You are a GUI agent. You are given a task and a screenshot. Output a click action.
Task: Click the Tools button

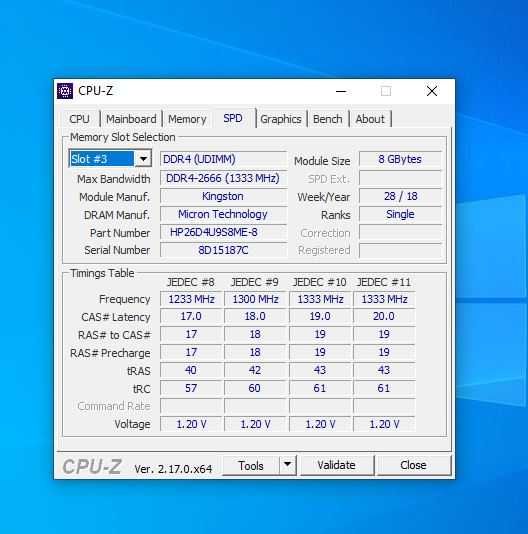coord(251,465)
